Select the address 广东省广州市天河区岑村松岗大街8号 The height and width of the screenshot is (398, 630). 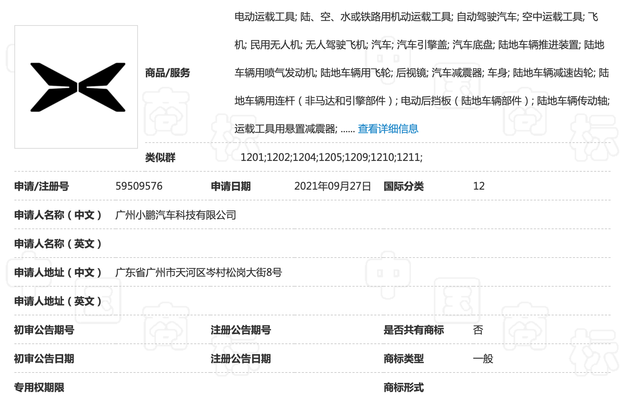tap(198, 272)
